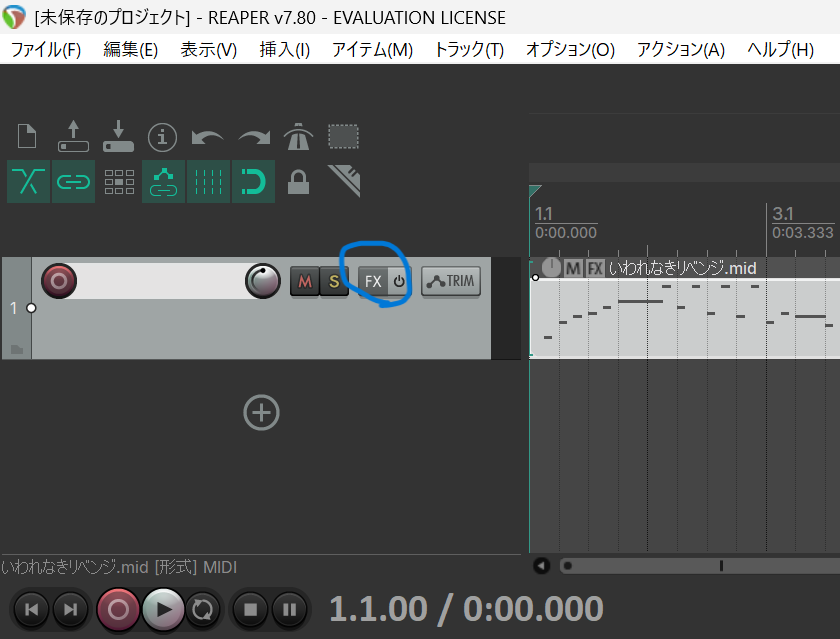Viewport: 840px width, 639px height.
Task: Open the 表示(V) menu
Action: pyautogui.click(x=209, y=50)
